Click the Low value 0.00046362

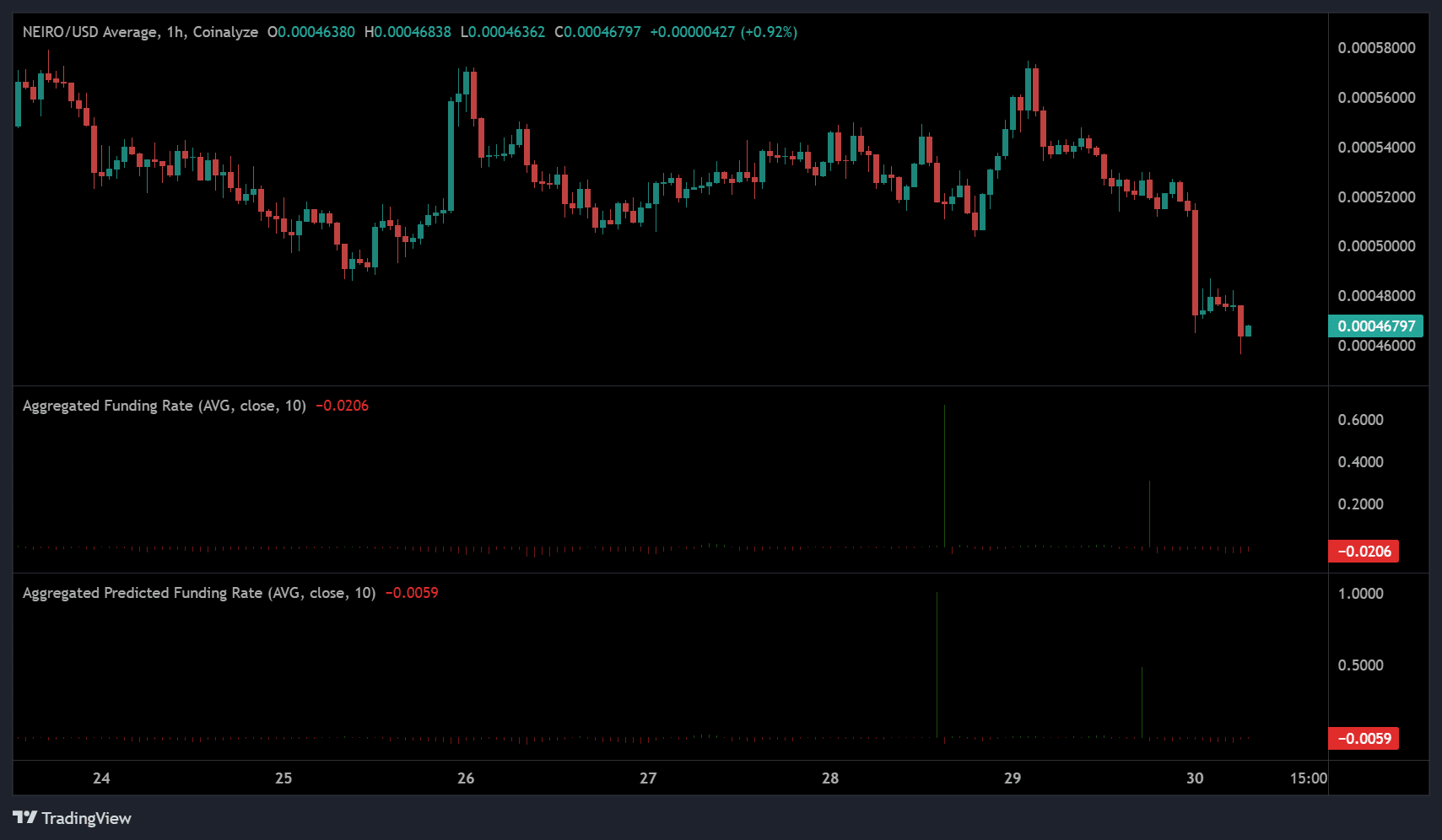point(507,32)
